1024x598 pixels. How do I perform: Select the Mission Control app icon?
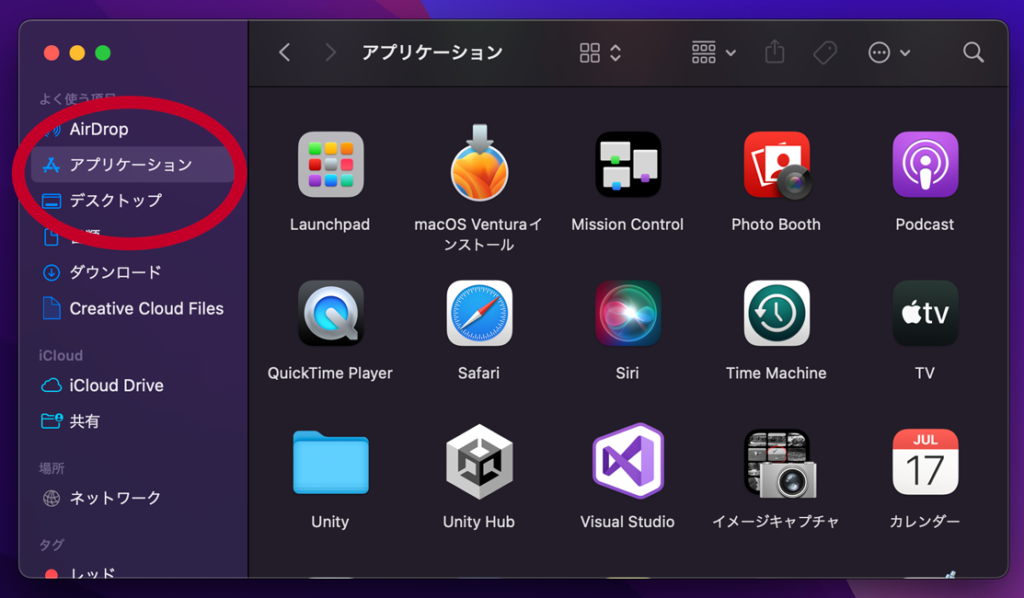(628, 165)
